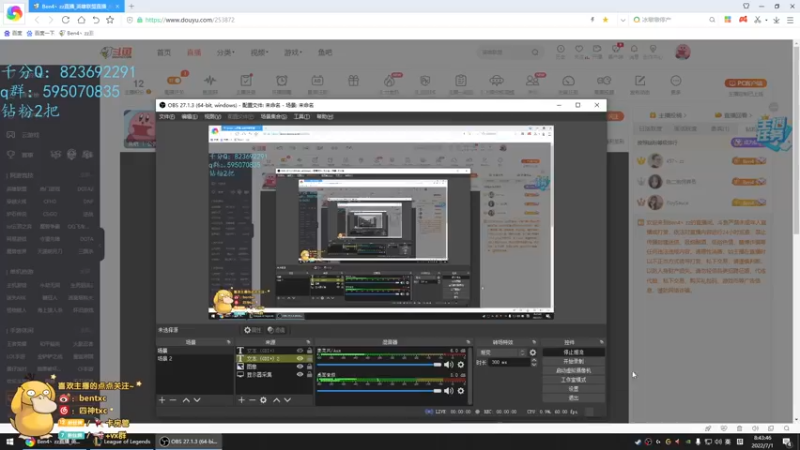
Task: Toggle visibility of 文本 (GDI+) 2 source
Action: (x=299, y=359)
